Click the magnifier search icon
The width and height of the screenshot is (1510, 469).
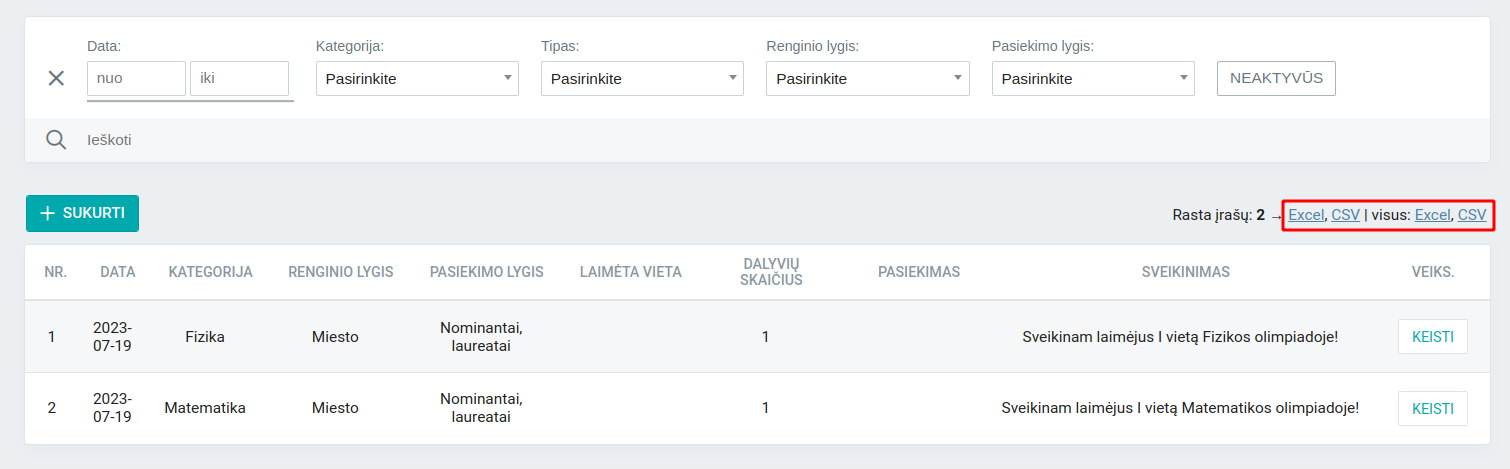(x=56, y=140)
